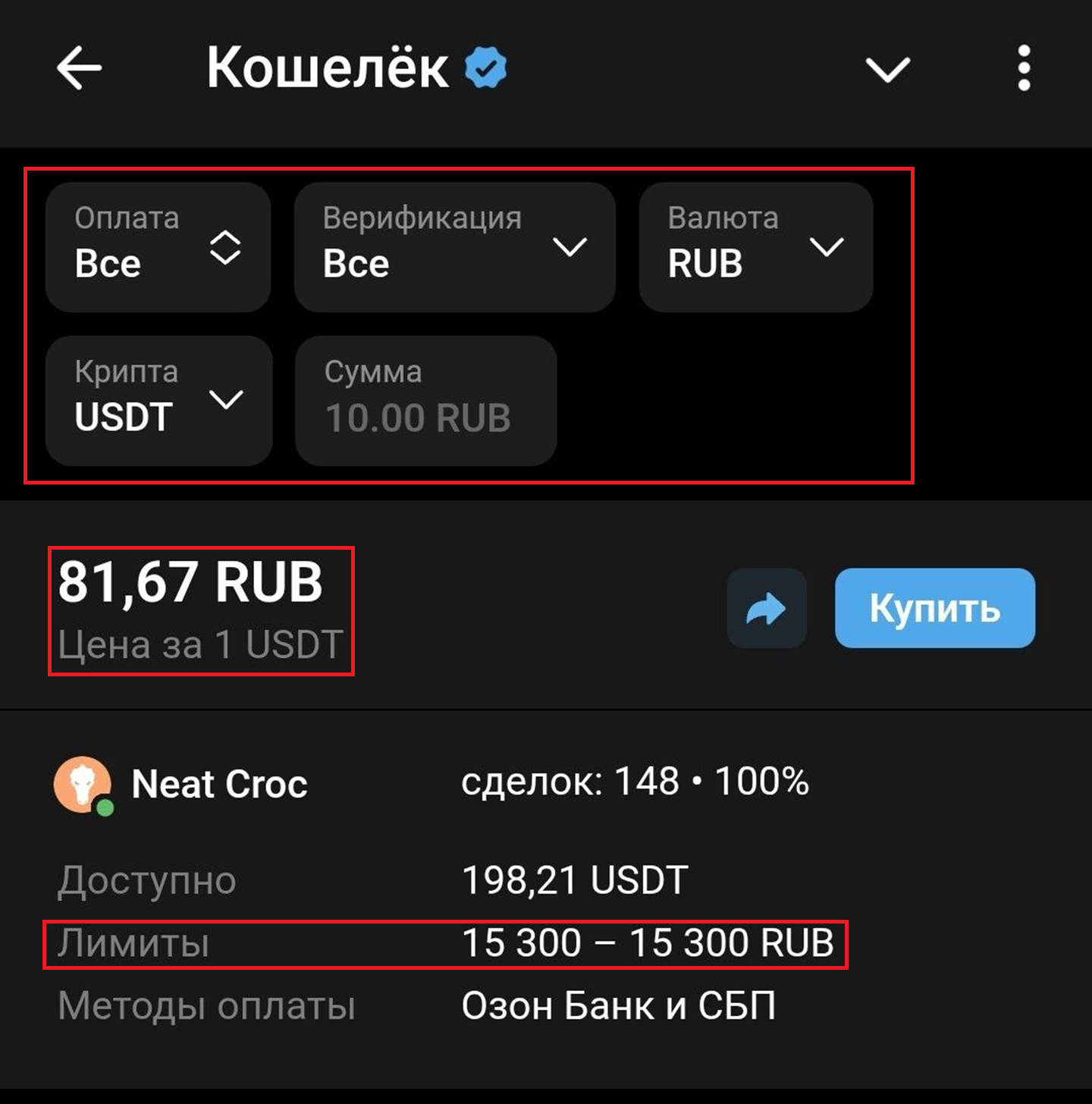The width and height of the screenshot is (1092, 1104).
Task: Open the Neat Croc seller profile name
Action: click(219, 784)
